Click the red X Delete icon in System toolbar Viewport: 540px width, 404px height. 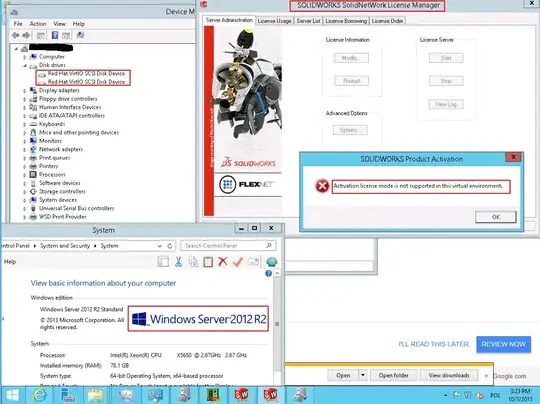click(223, 262)
